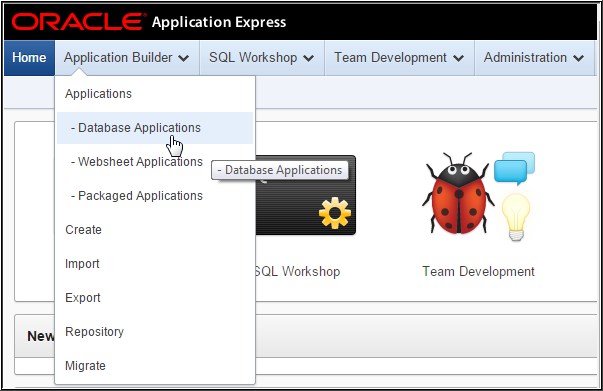Screen dimensions: 603x391
Task: Select Repository from the menu
Action: [155, 331]
